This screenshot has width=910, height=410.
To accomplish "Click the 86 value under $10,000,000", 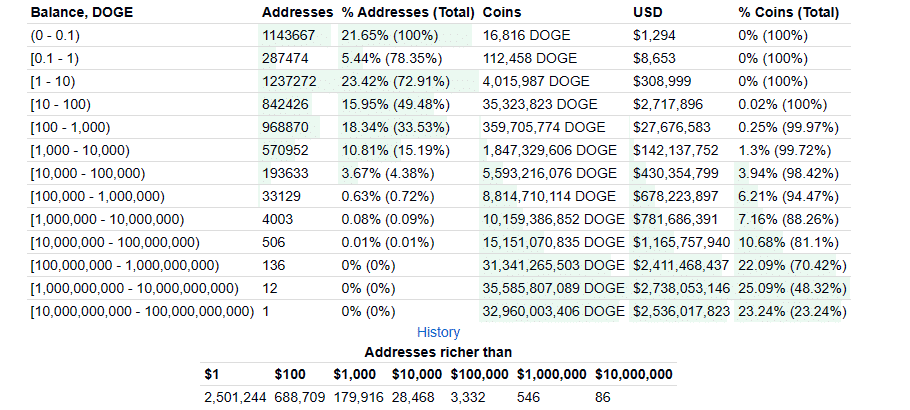I will 602,398.
